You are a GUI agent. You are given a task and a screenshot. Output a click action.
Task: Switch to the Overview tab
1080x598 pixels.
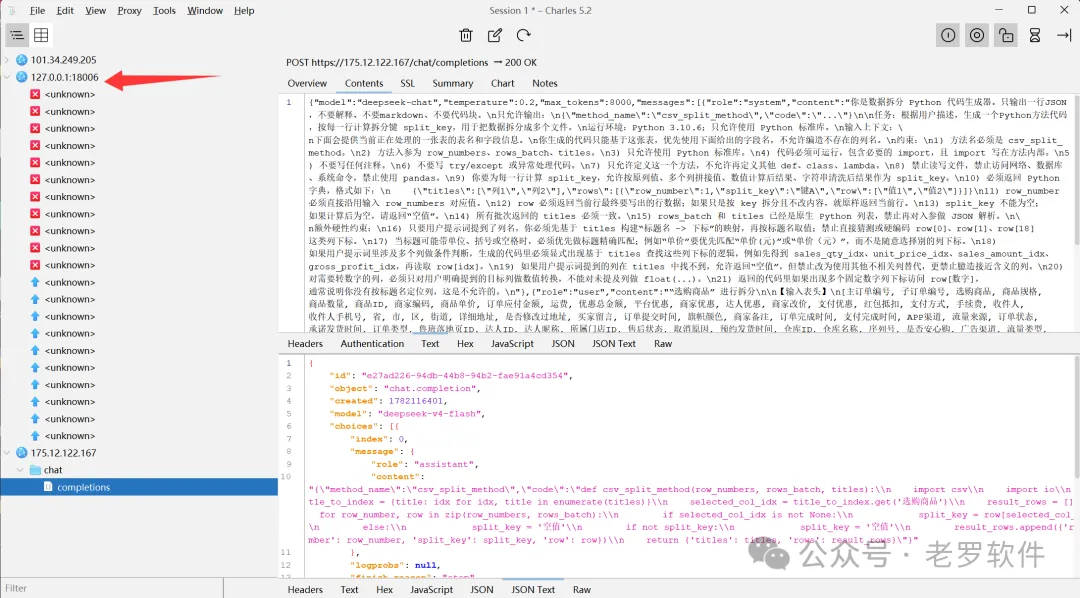pyautogui.click(x=307, y=83)
